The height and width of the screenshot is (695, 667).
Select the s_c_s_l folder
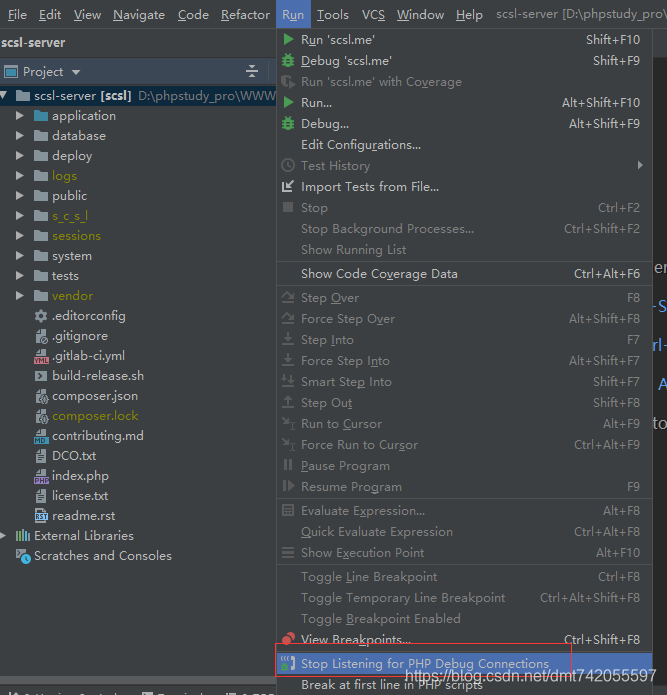click(x=70, y=216)
